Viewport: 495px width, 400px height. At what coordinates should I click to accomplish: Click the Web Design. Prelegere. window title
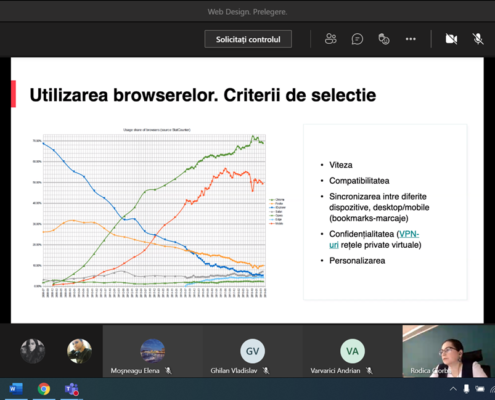pos(247,12)
